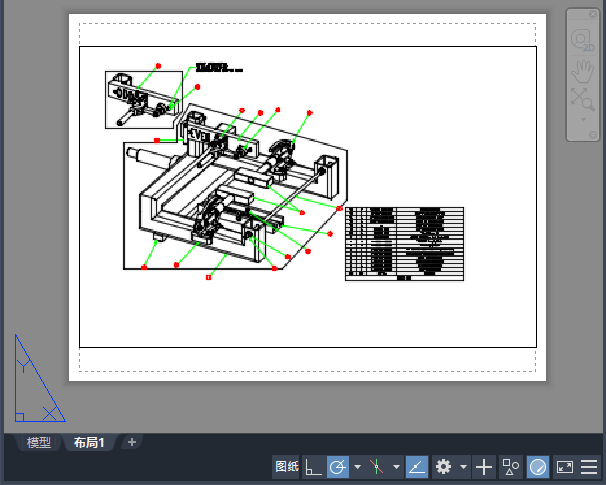Expand zoom options arrow in navigation bar
The image size is (606, 485).
click(x=583, y=119)
